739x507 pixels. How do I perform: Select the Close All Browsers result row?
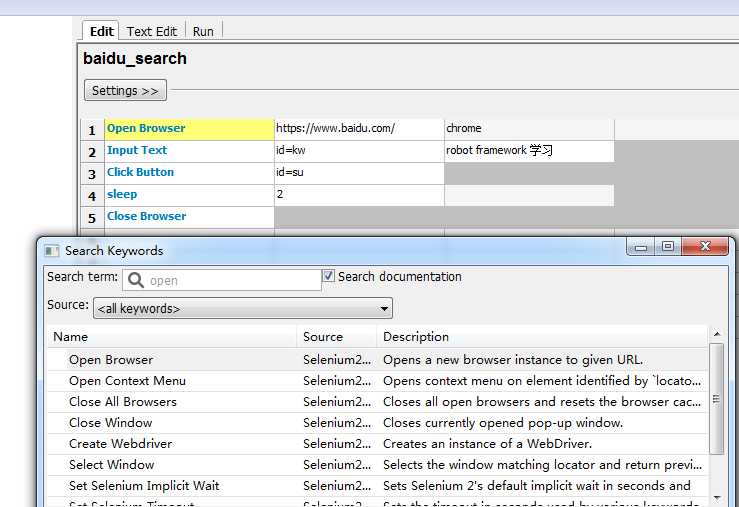click(377, 402)
